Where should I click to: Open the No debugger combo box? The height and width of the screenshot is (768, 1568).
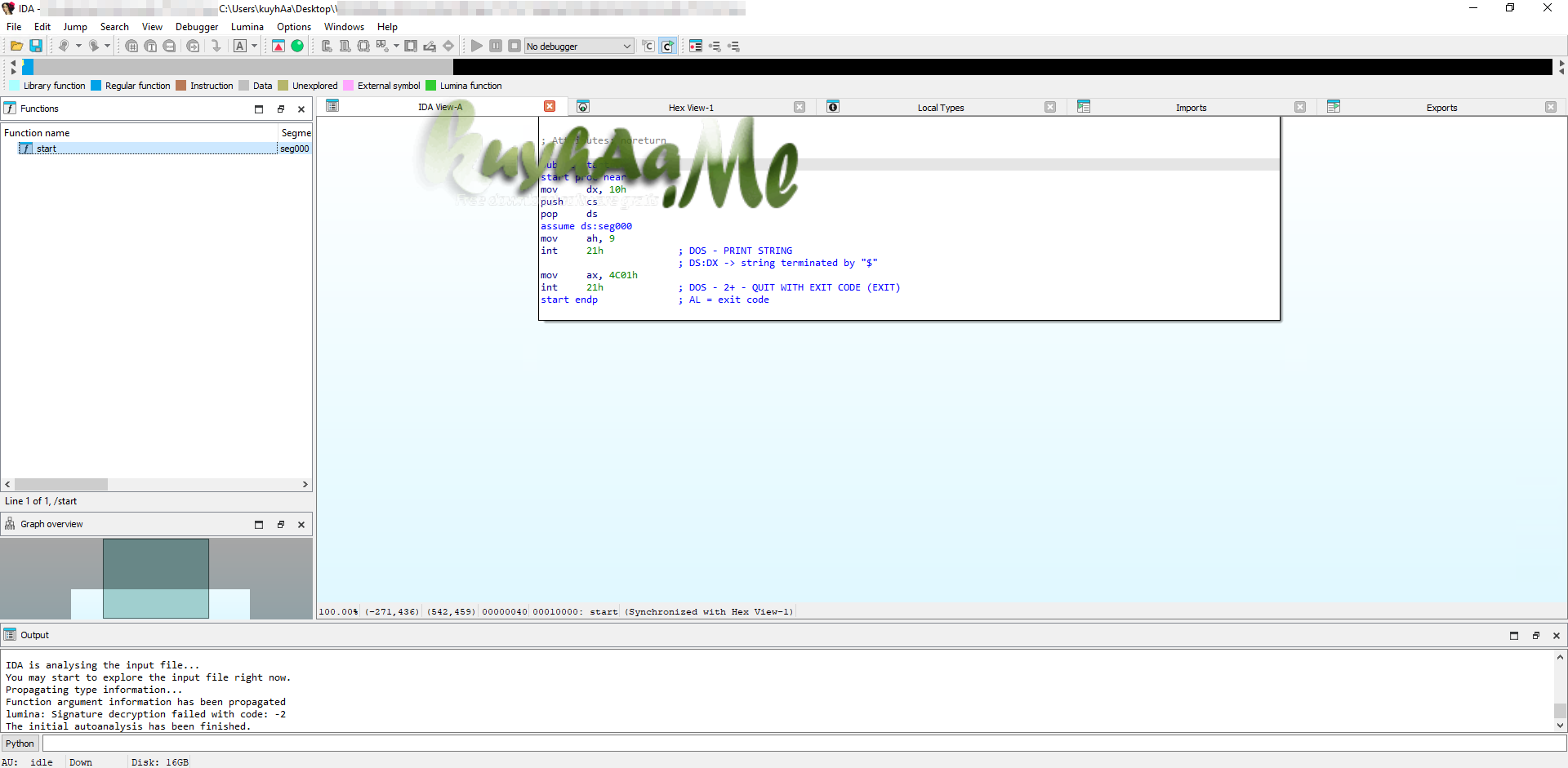coord(579,47)
